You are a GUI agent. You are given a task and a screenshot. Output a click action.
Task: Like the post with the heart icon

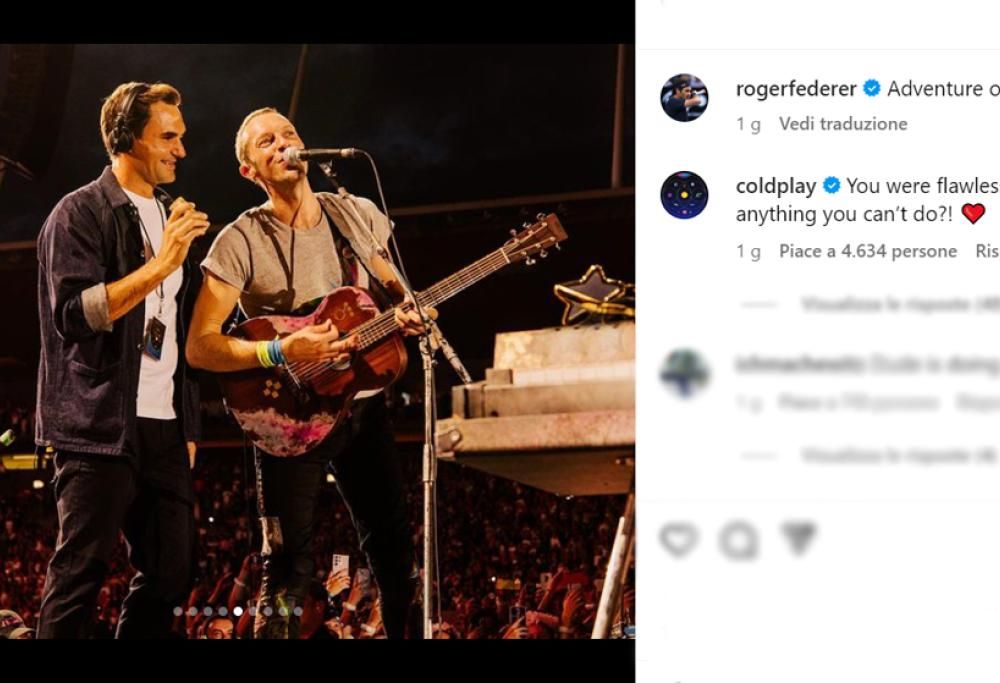(x=677, y=539)
